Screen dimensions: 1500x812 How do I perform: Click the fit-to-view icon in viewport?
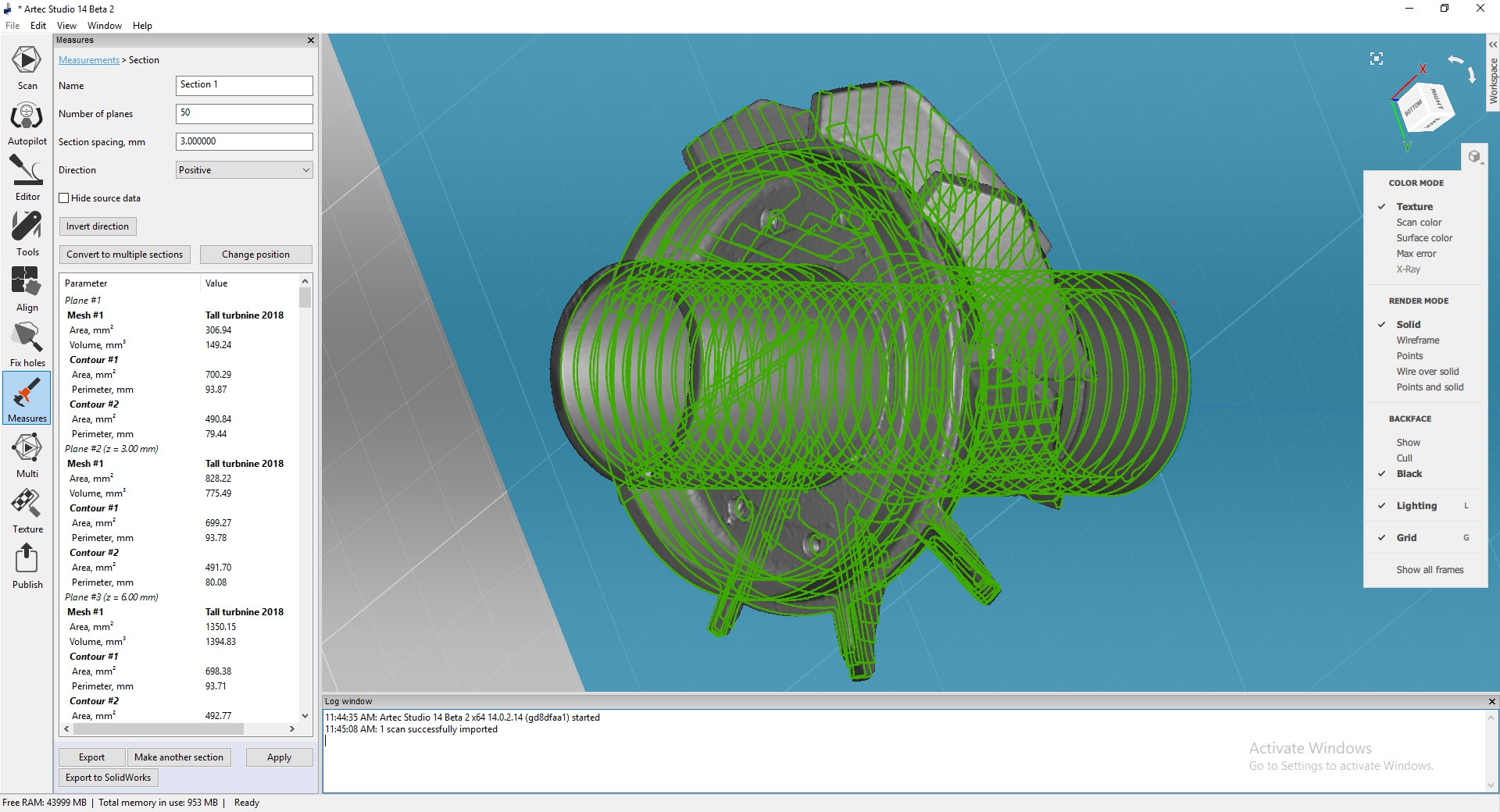pos(1377,59)
